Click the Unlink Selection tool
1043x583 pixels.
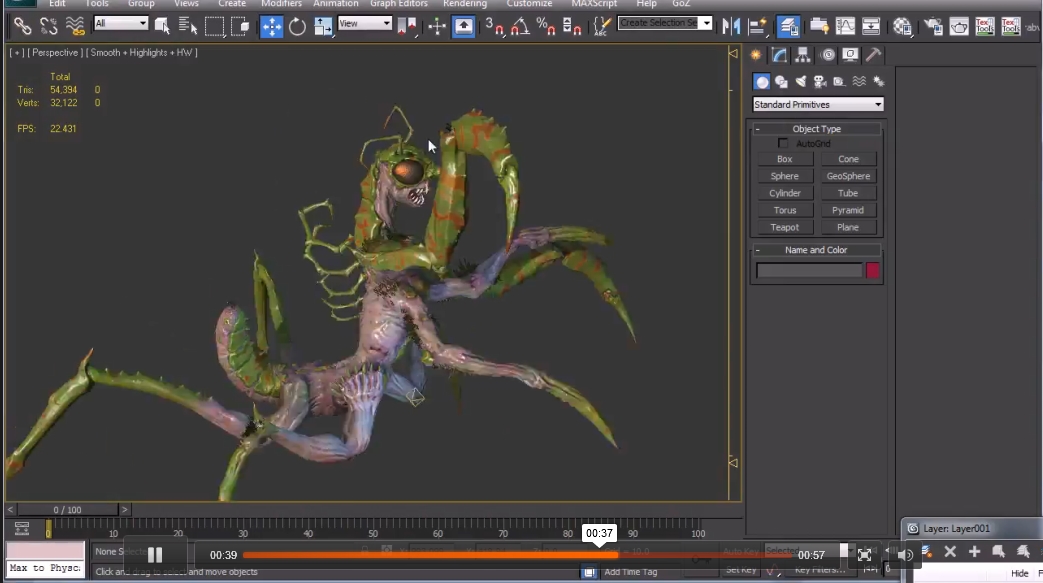[x=49, y=26]
